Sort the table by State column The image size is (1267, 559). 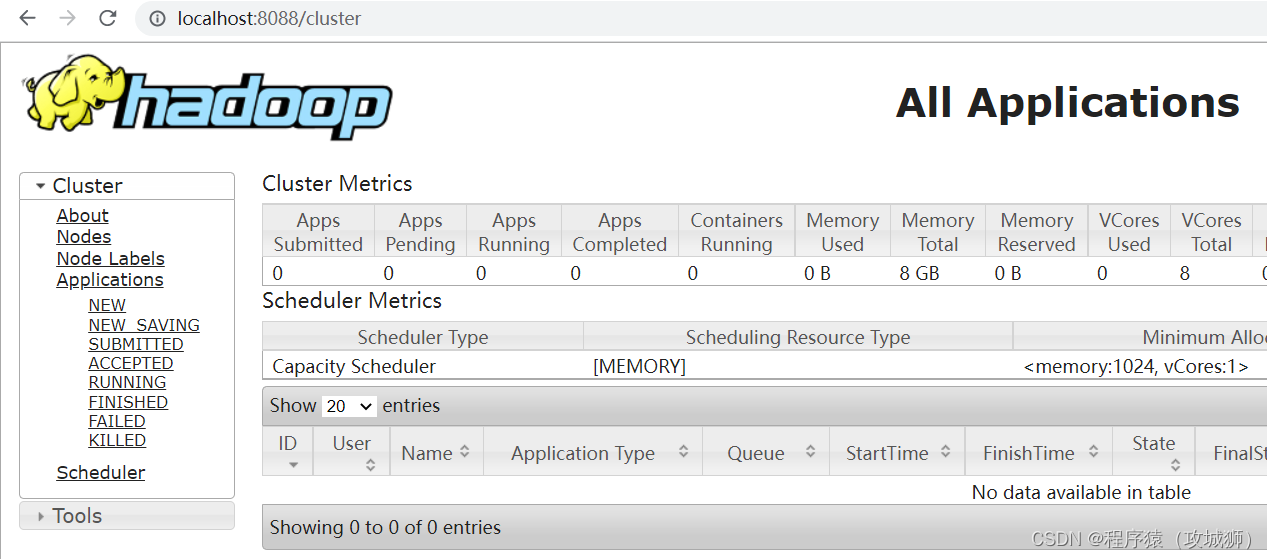1154,452
